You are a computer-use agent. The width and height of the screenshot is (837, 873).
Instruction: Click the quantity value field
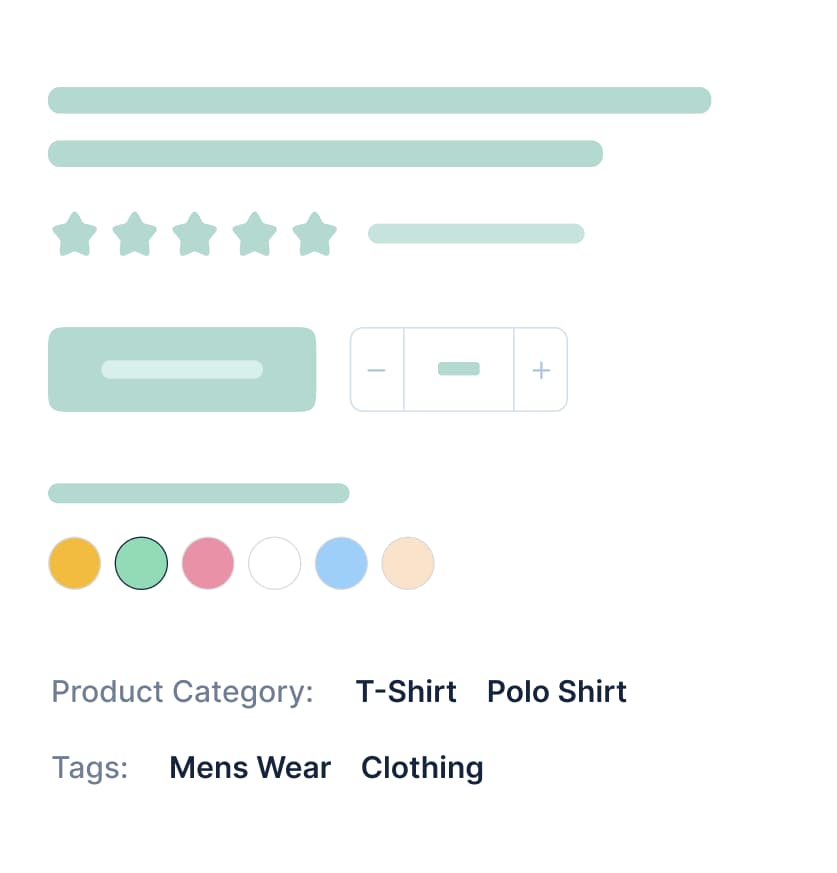point(459,370)
